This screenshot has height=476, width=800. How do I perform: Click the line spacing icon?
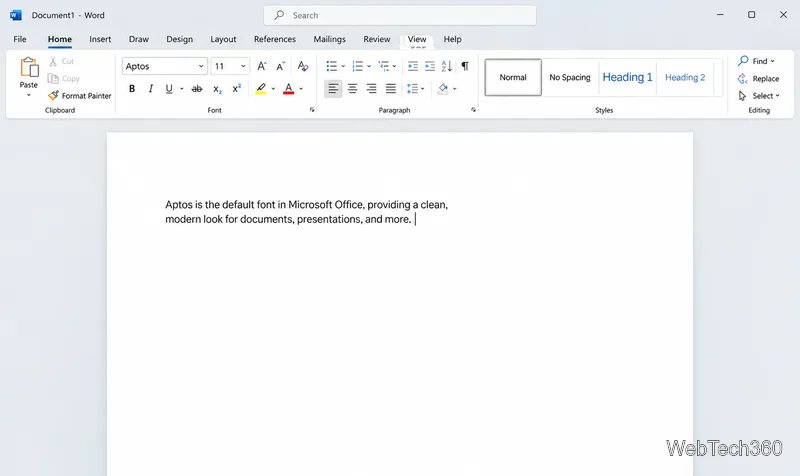pos(412,89)
